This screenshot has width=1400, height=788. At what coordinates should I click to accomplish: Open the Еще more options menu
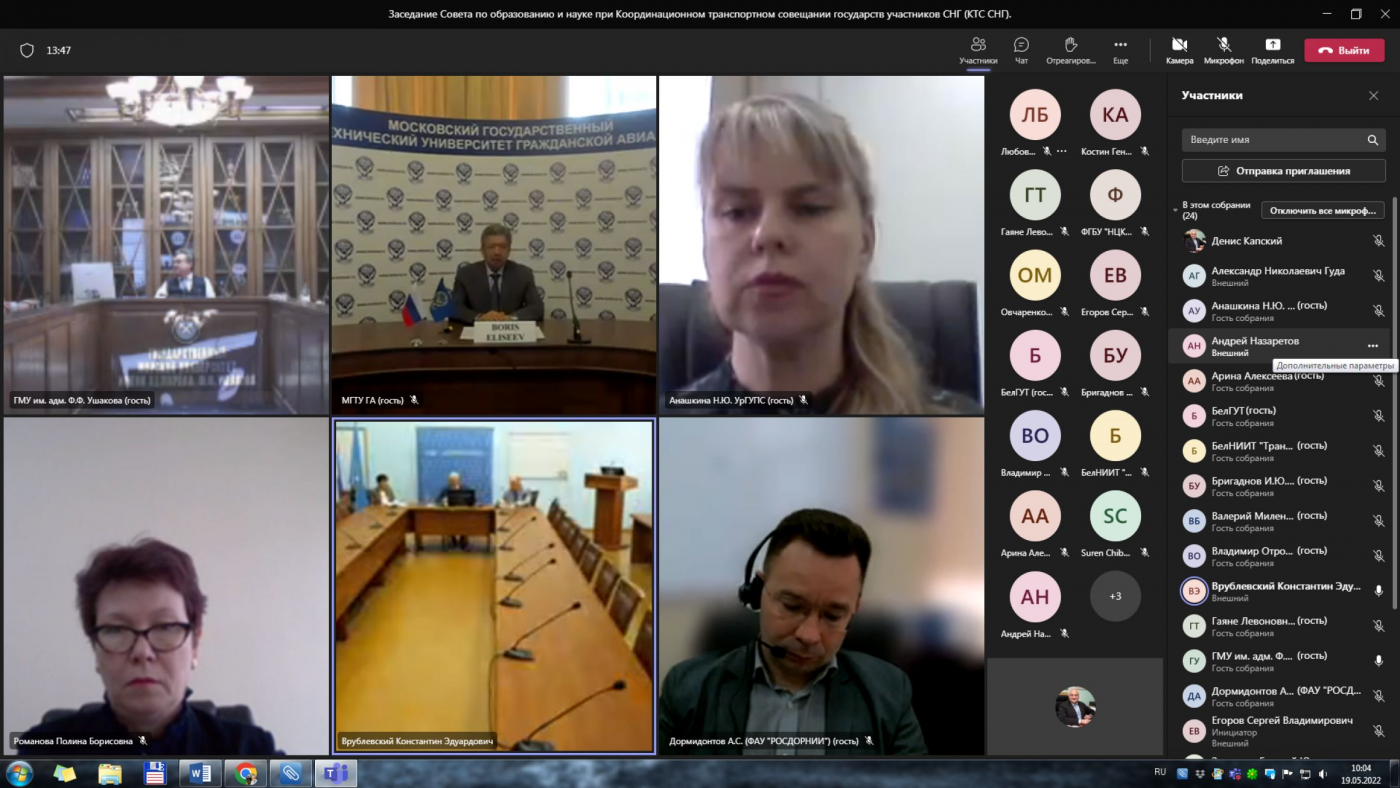(x=1120, y=44)
